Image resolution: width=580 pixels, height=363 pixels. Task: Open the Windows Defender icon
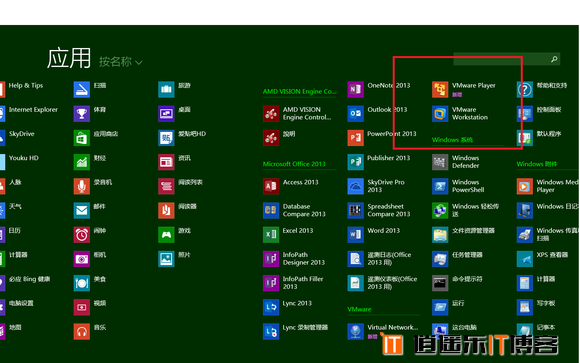tap(440, 162)
